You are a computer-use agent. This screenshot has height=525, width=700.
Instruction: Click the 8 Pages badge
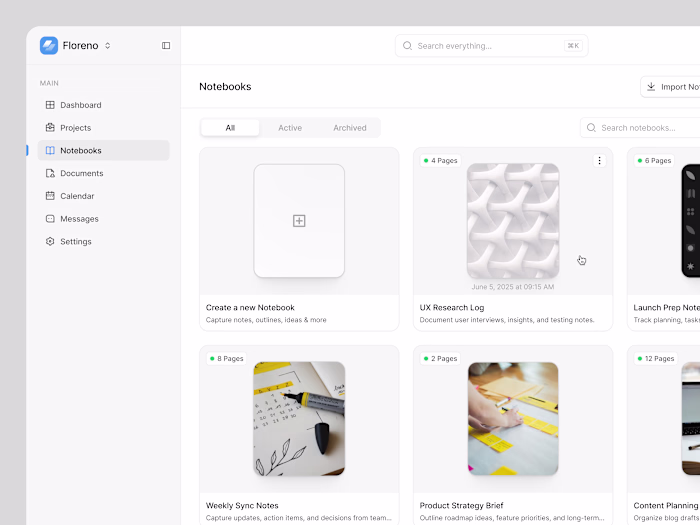[x=227, y=358]
